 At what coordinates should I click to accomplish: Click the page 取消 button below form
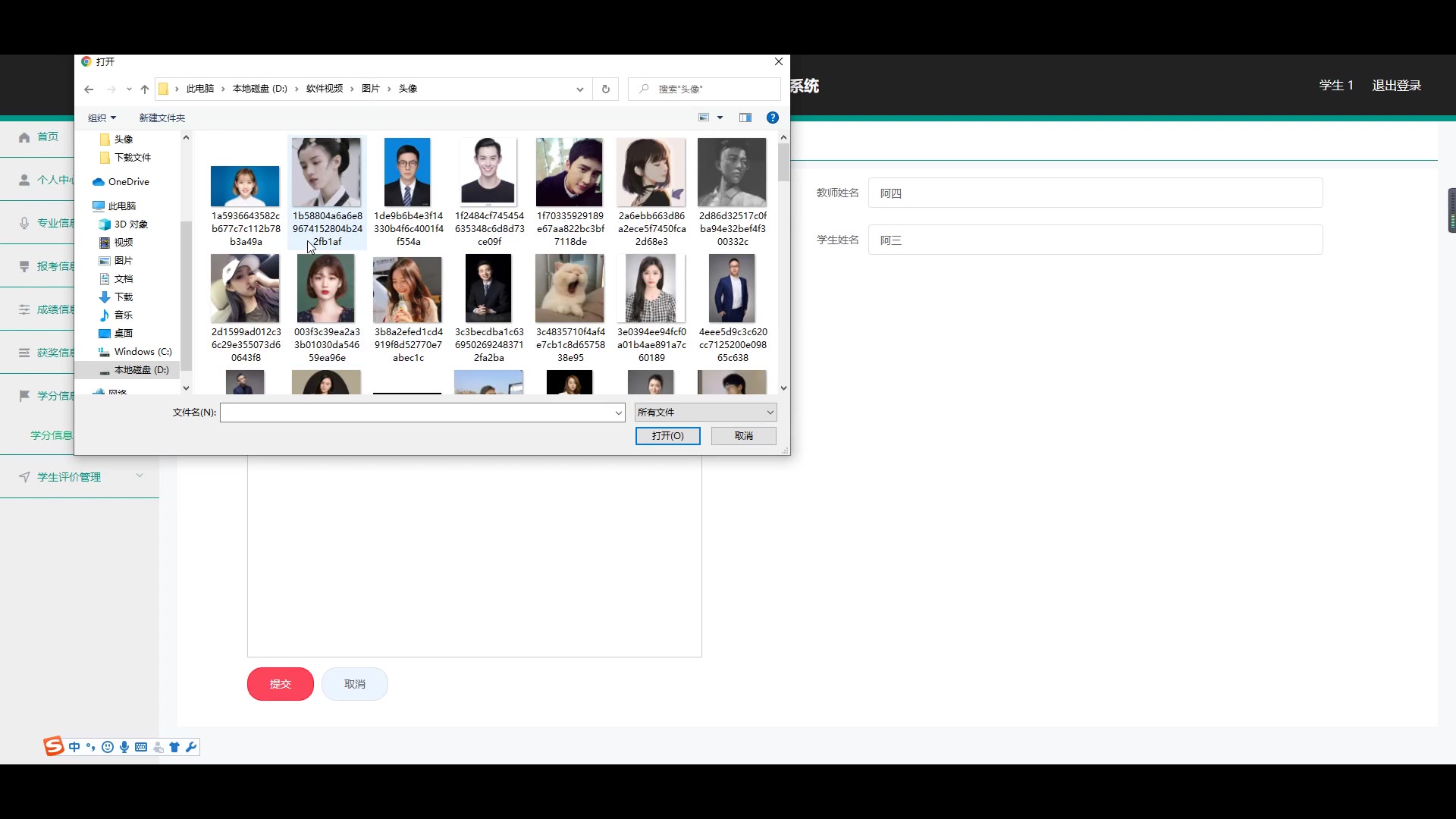(355, 684)
